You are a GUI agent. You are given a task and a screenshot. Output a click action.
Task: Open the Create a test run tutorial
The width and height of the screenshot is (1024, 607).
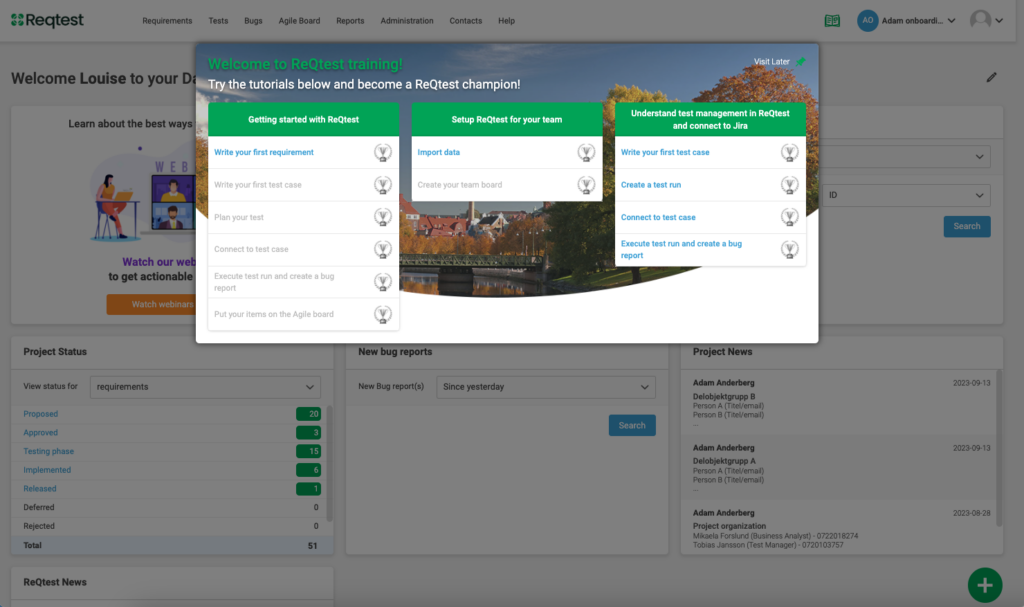click(x=650, y=185)
